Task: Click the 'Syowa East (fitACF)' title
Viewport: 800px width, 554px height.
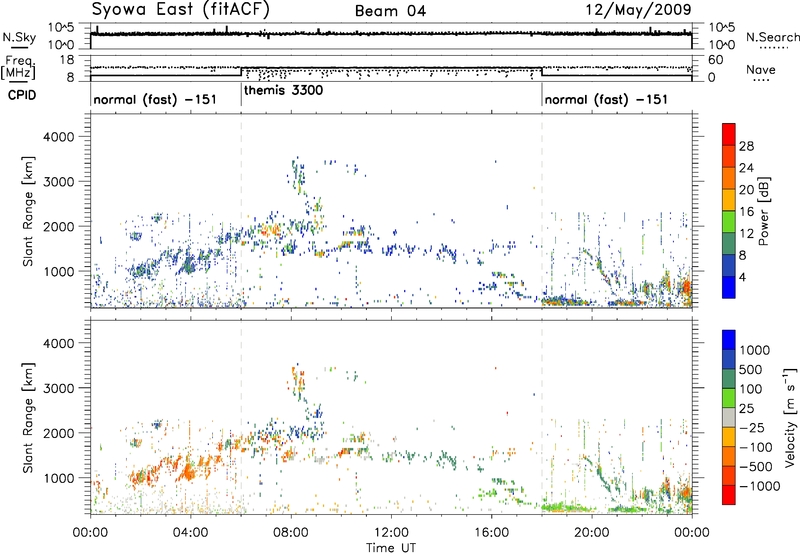Action: click(181, 9)
